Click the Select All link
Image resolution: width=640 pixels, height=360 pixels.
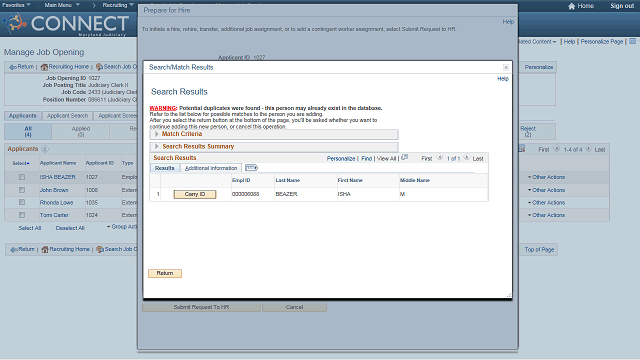30,228
